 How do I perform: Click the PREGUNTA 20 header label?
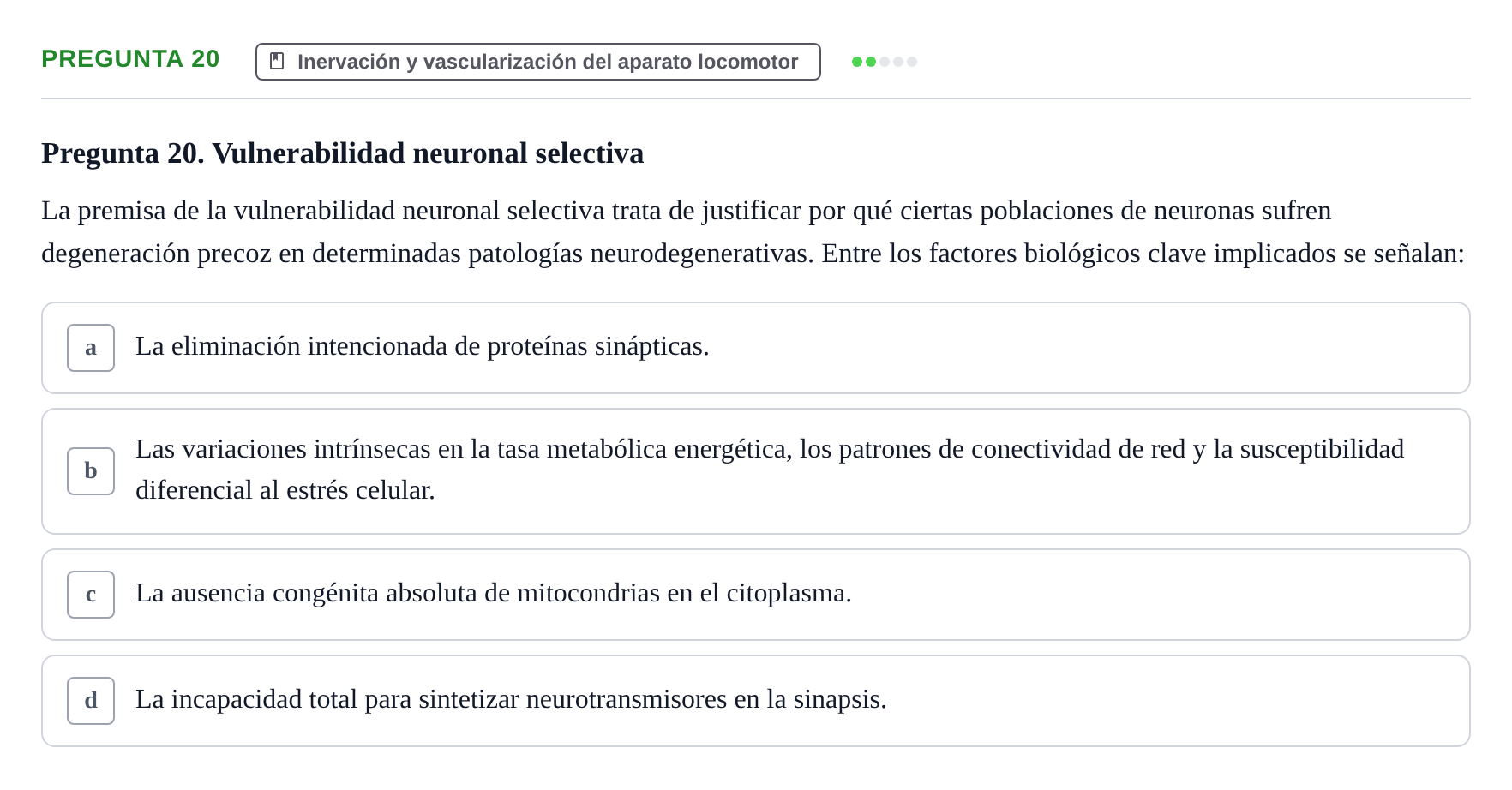(x=130, y=59)
